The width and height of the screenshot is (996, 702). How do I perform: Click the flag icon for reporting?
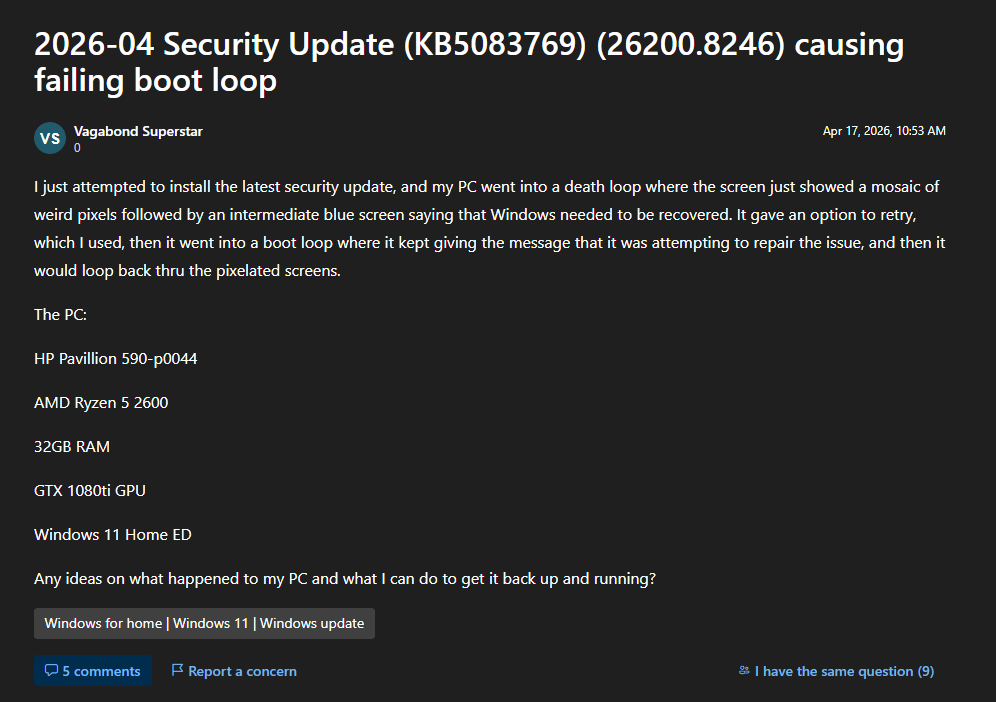tap(177, 670)
